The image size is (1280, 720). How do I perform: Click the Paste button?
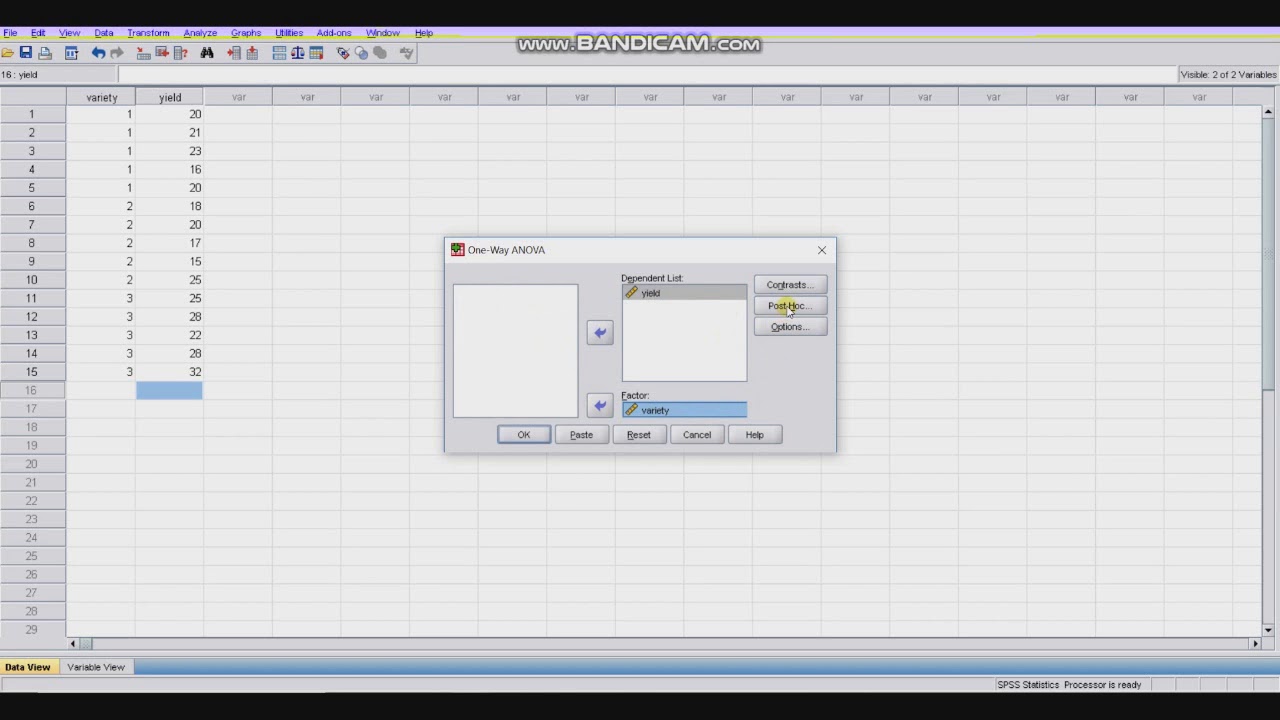(x=581, y=435)
